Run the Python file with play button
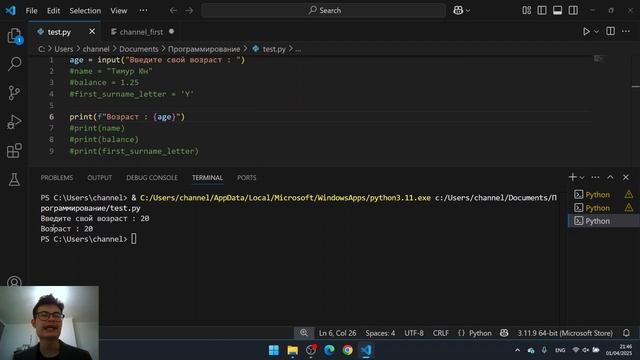This screenshot has height=360, width=640. tap(586, 31)
